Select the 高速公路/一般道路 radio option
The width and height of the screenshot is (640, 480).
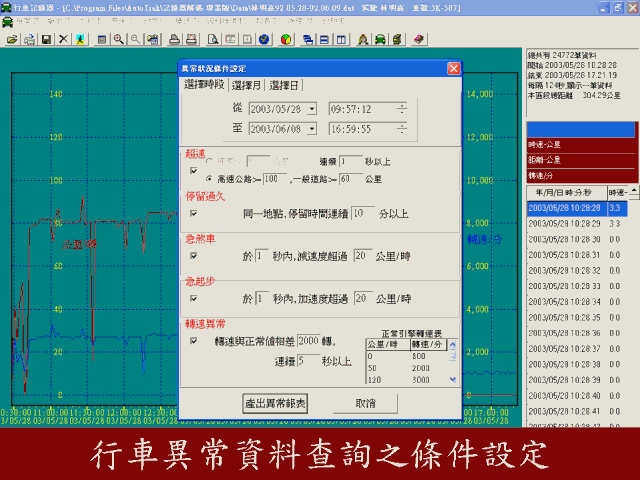pyautogui.click(x=209, y=179)
